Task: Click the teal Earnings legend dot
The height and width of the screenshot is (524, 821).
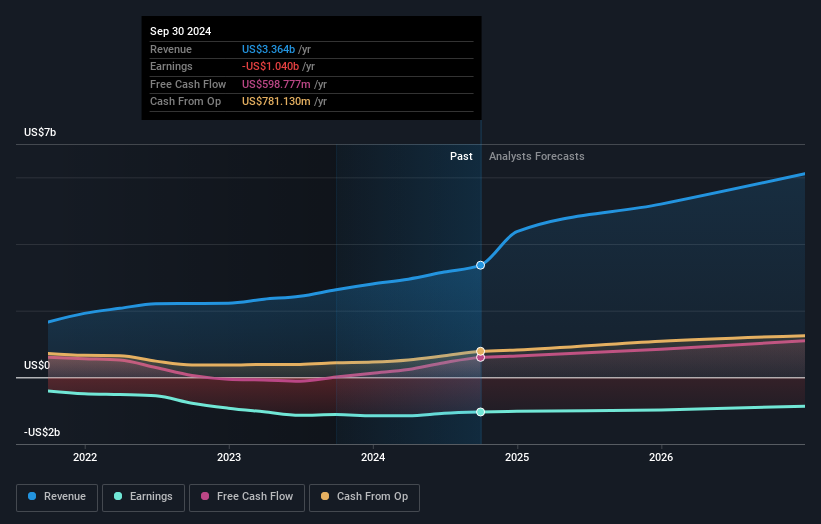Action: [x=118, y=496]
